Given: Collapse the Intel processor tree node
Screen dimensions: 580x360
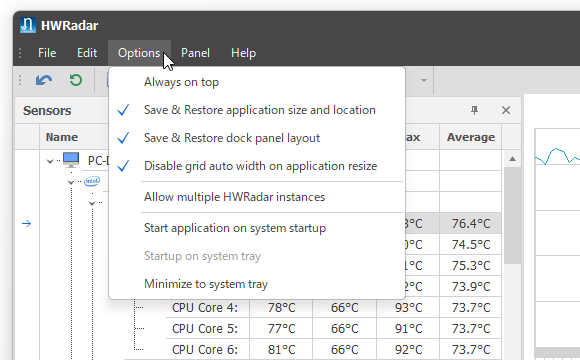Looking at the screenshot, I should click(x=71, y=182).
